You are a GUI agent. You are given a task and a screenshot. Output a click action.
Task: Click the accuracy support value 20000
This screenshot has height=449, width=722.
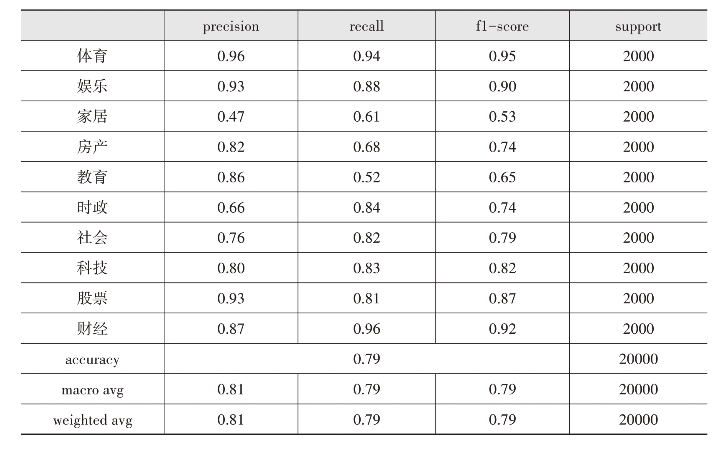click(x=638, y=359)
